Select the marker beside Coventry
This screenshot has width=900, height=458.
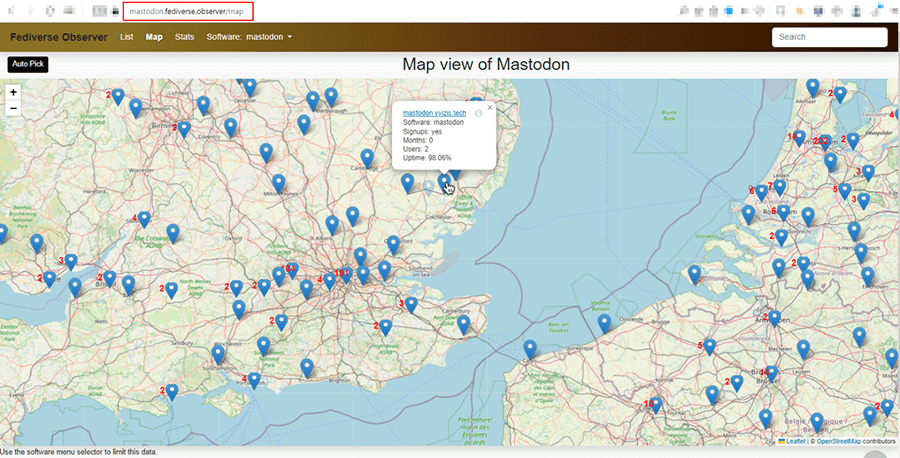click(230, 127)
